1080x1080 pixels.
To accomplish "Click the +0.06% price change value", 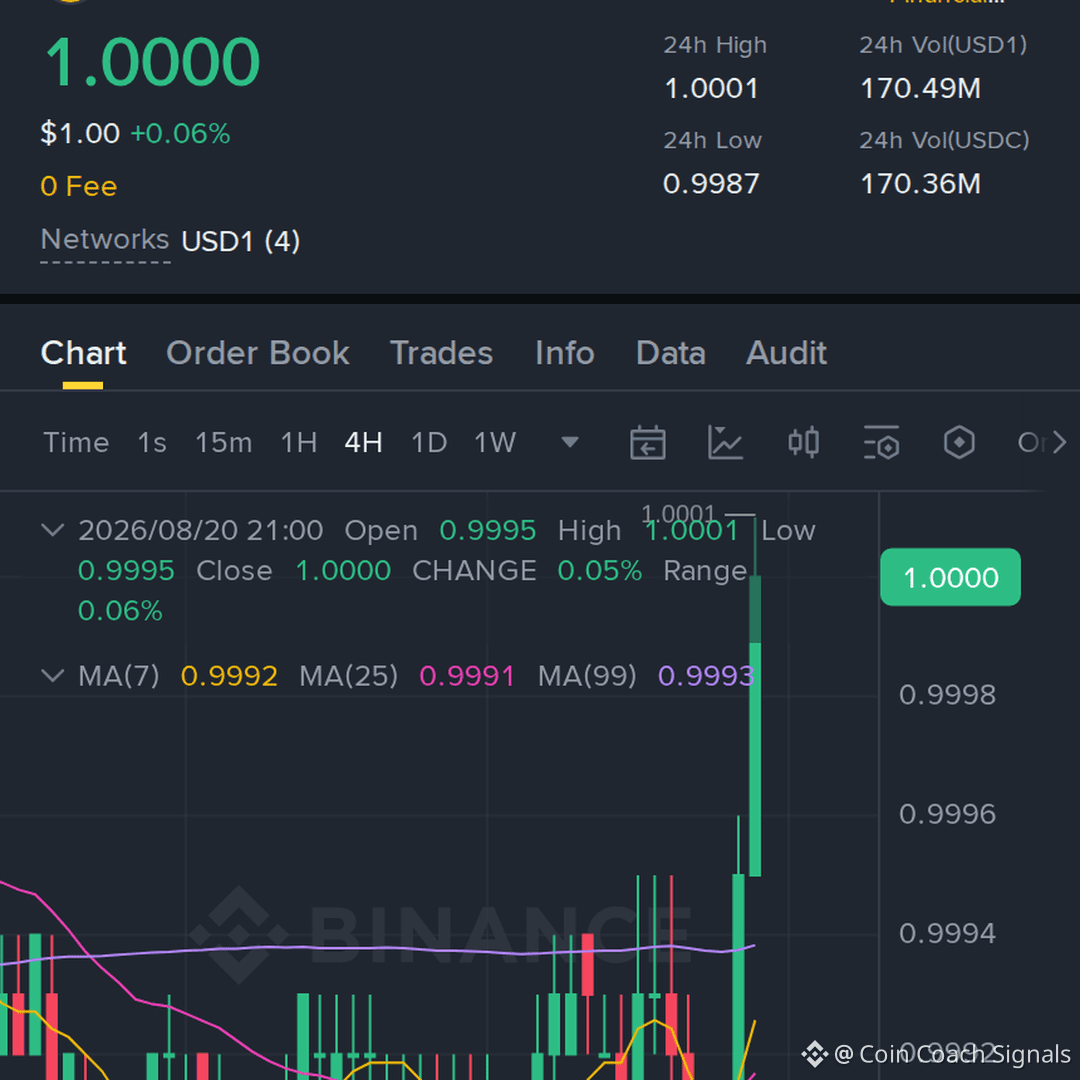I will pyautogui.click(x=180, y=134).
